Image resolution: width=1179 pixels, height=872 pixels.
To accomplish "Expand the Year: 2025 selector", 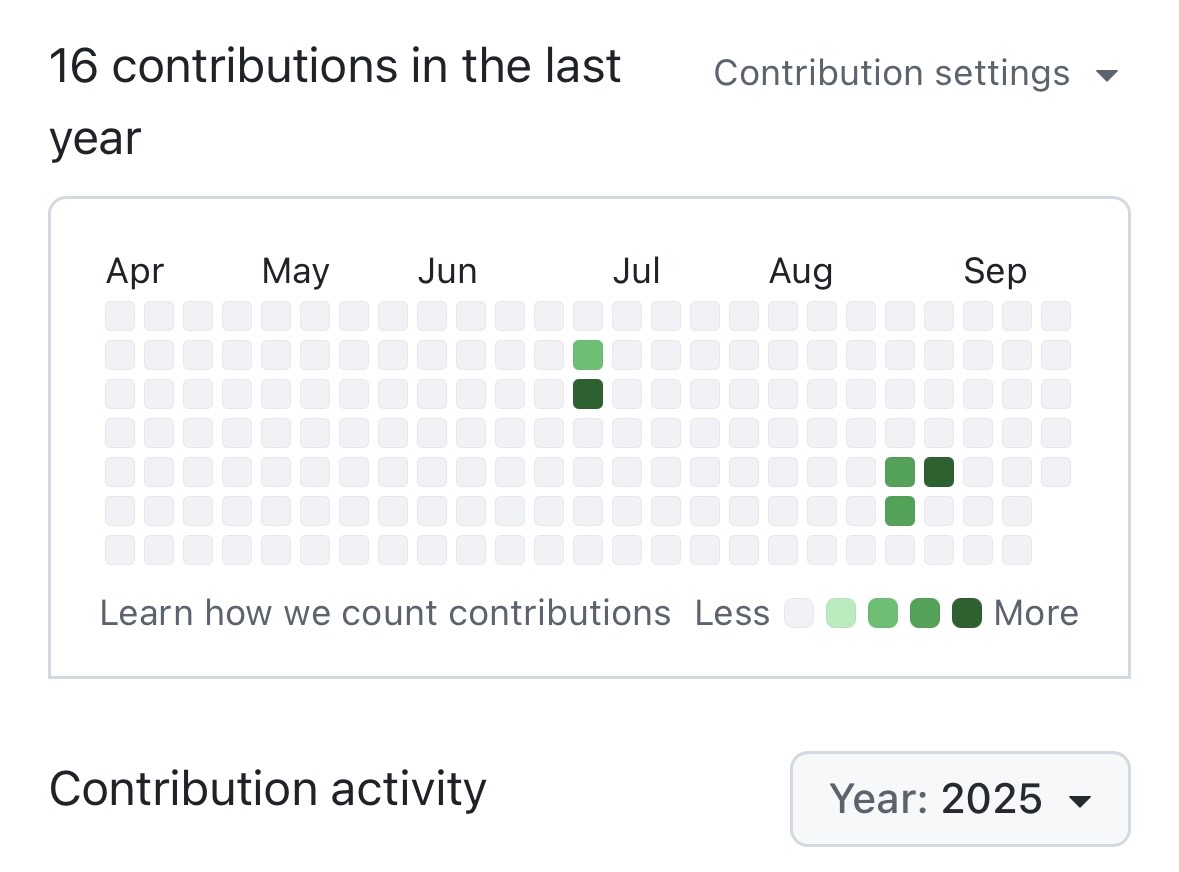I will coord(960,798).
